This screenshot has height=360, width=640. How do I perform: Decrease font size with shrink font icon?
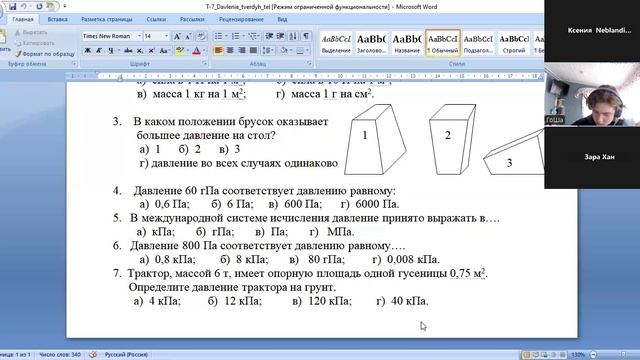(x=188, y=36)
